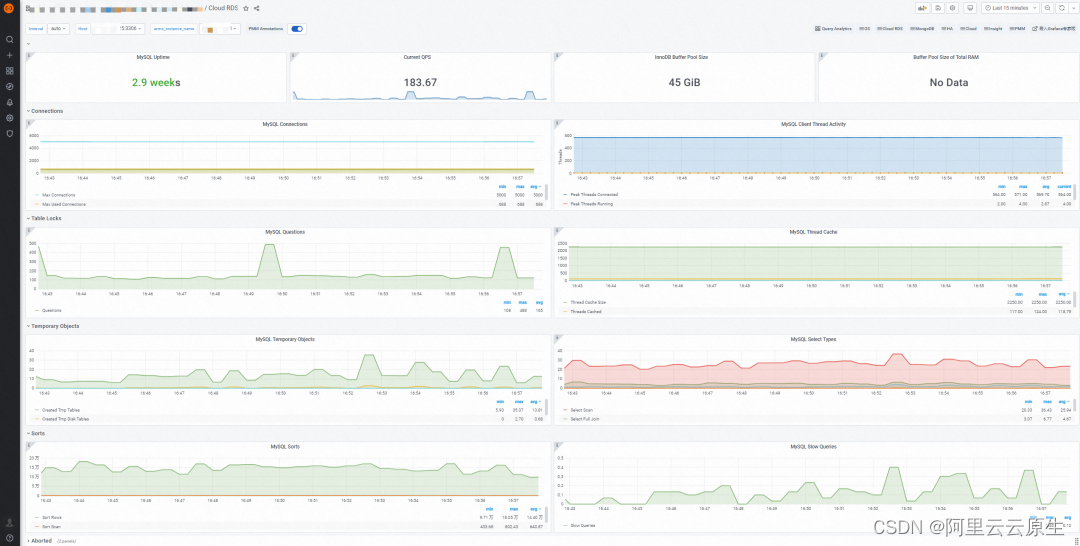Click the refresh dashboard icon
The height and width of the screenshot is (546, 1080).
[1062, 8]
